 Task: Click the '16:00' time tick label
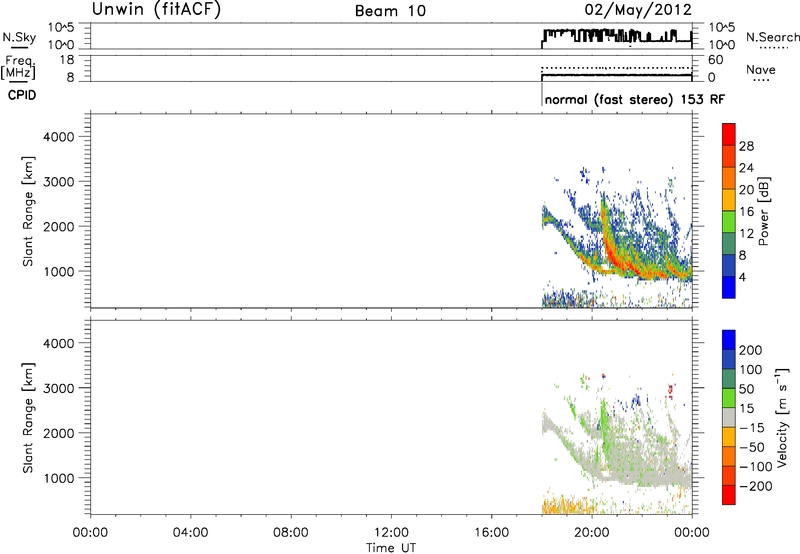491,533
